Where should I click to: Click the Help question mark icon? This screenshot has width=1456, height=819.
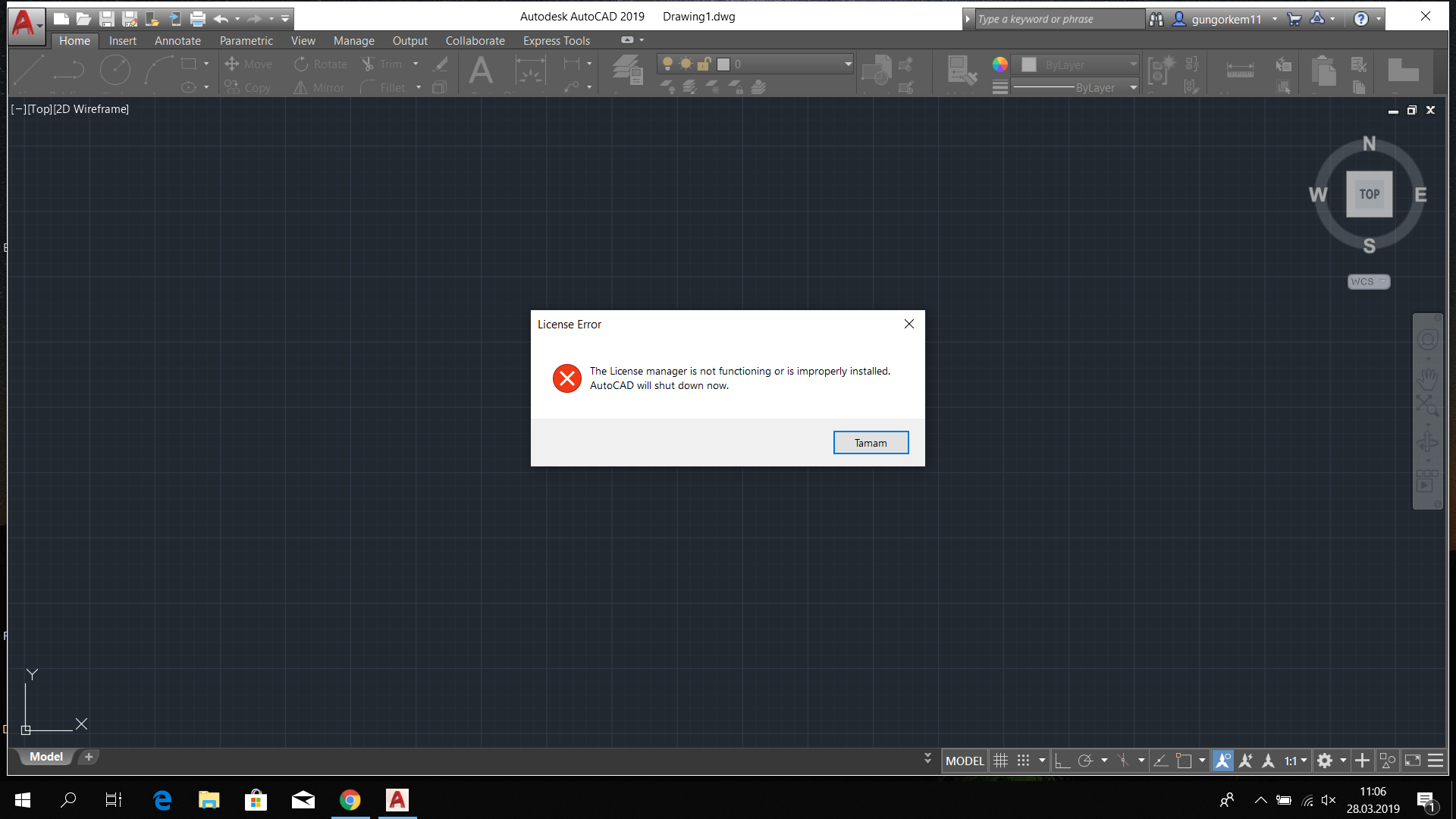tap(1361, 19)
